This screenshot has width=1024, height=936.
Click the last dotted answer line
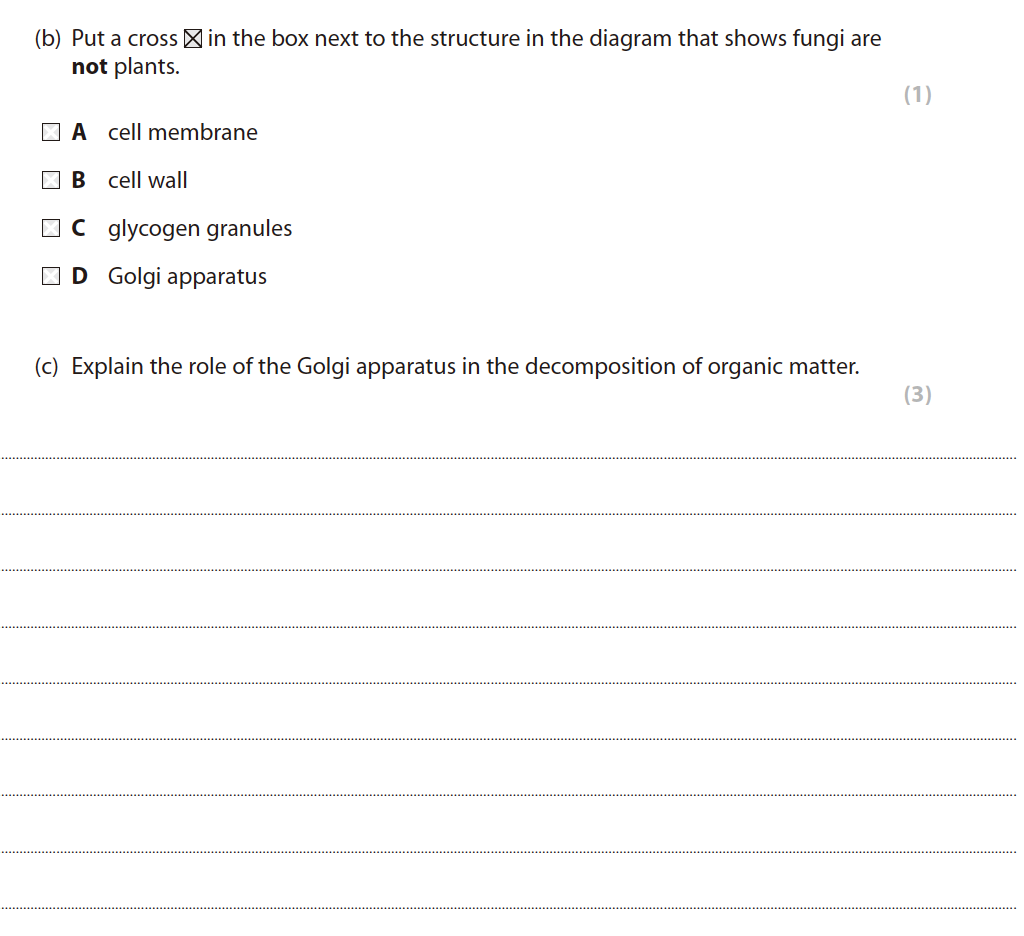click(x=510, y=908)
